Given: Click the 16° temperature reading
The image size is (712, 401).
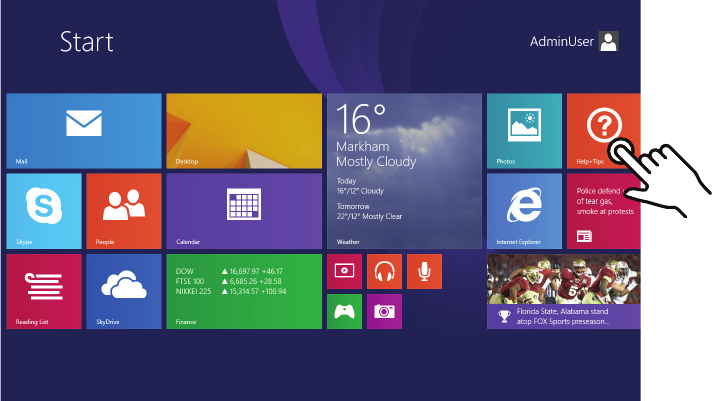Looking at the screenshot, I should pos(361,119).
